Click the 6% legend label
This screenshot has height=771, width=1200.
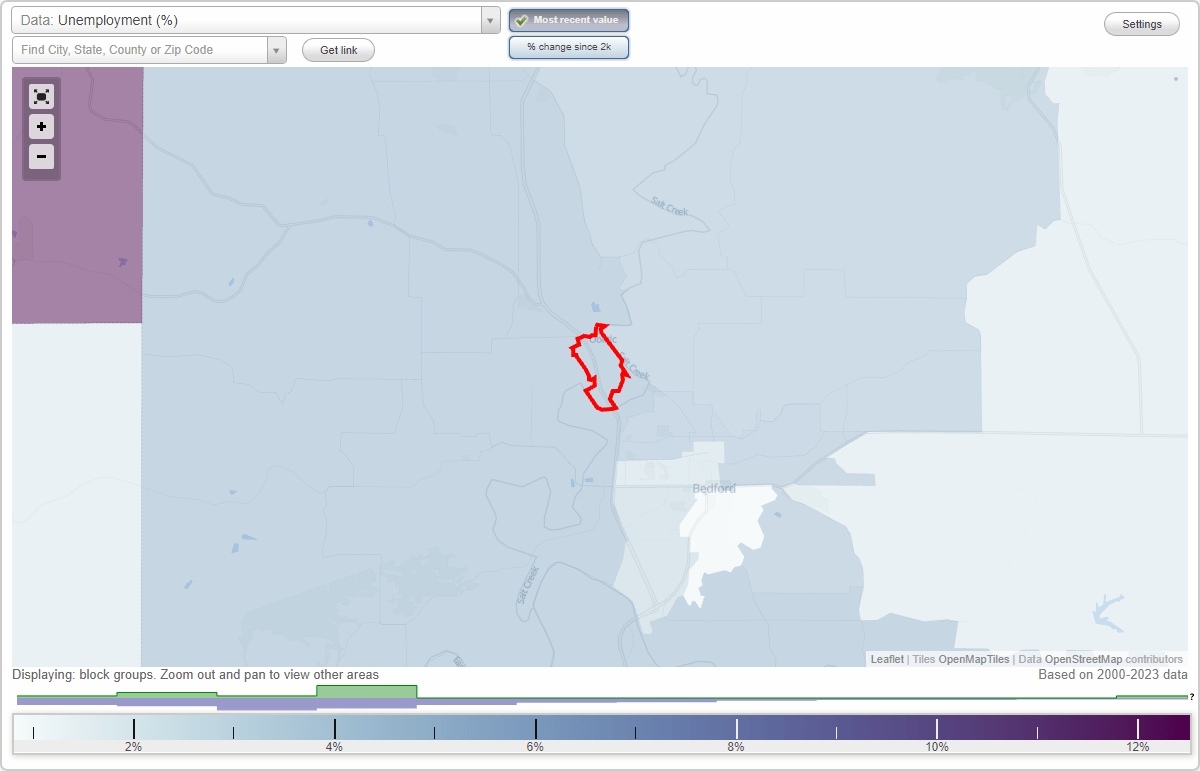click(x=535, y=747)
